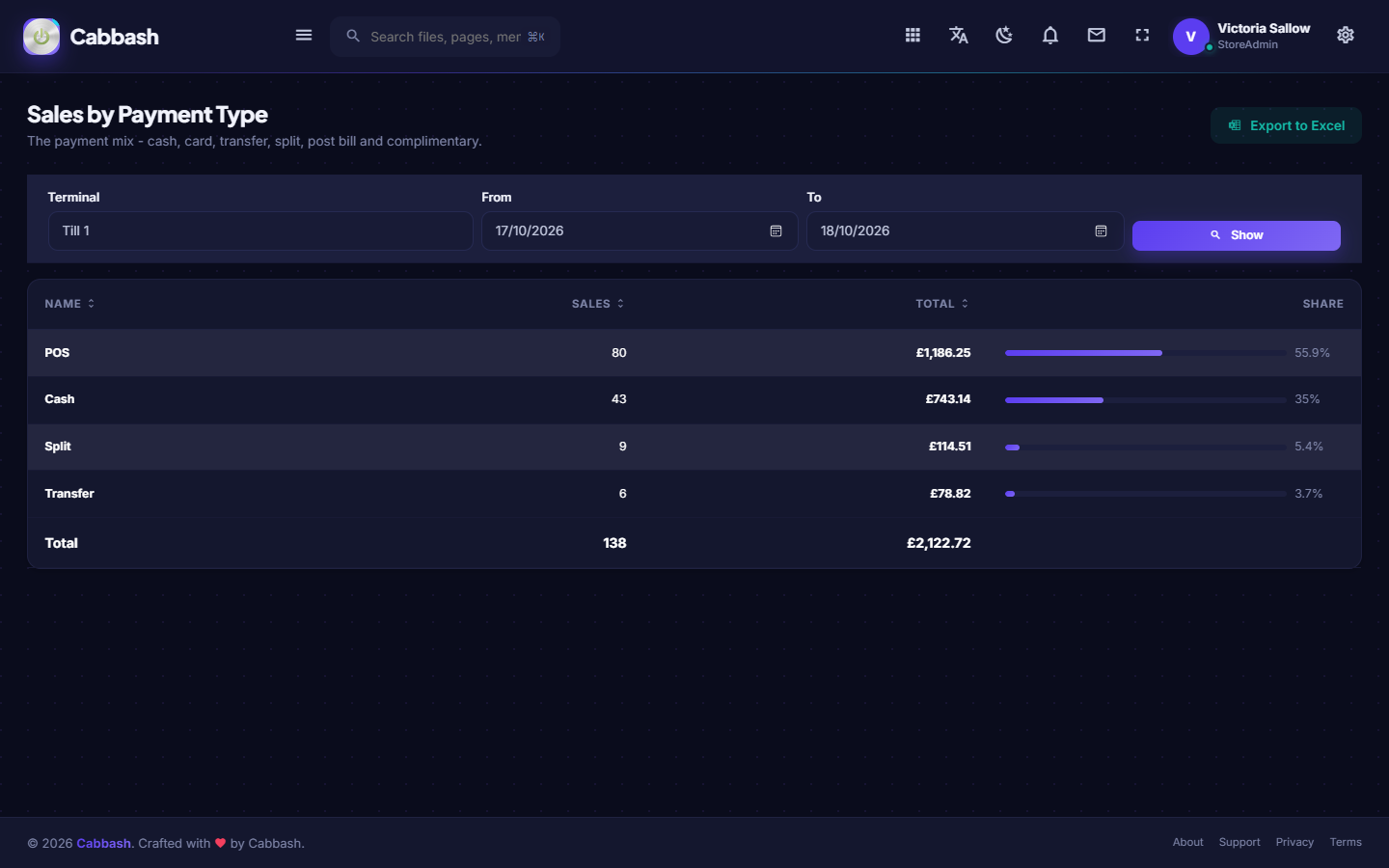Click the 138 total sales count
Screen dimensions: 1389x868
tap(614, 543)
